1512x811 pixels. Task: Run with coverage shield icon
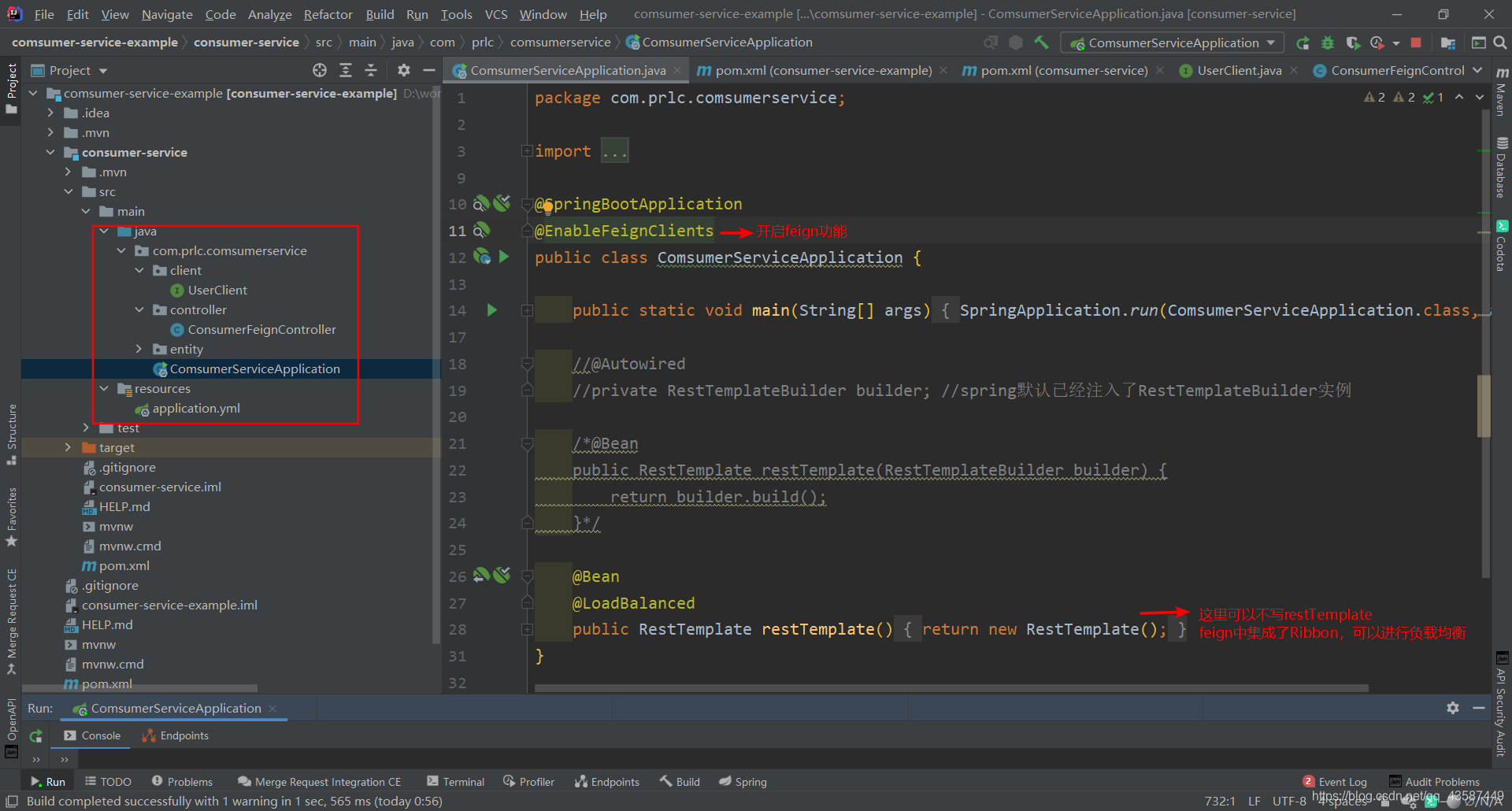tap(1353, 43)
